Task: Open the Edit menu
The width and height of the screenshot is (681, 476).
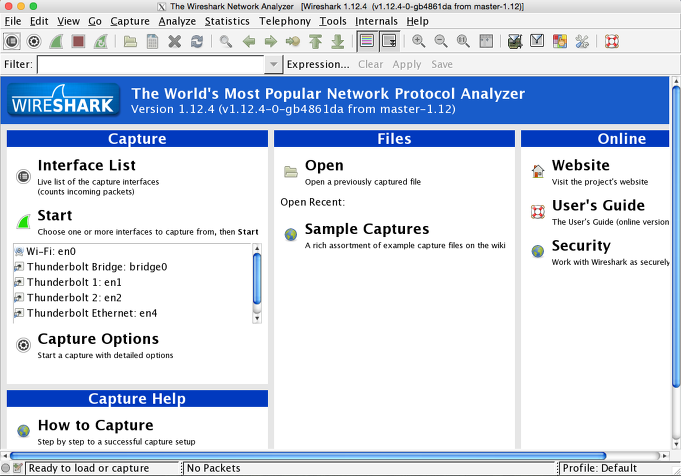Action: (39, 21)
